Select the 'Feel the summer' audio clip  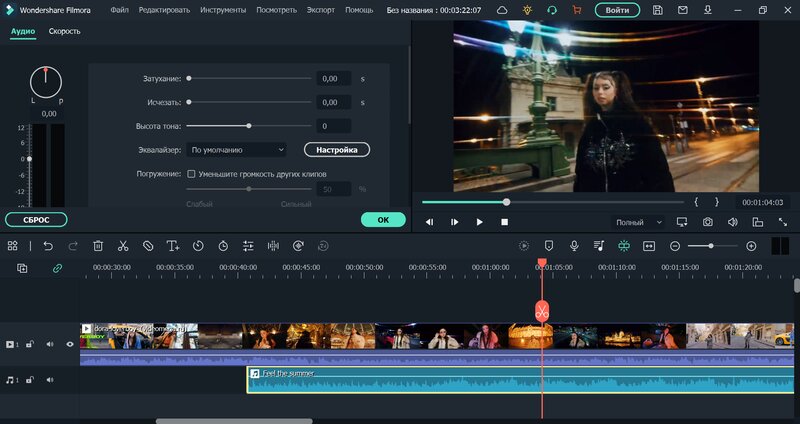tap(520, 380)
